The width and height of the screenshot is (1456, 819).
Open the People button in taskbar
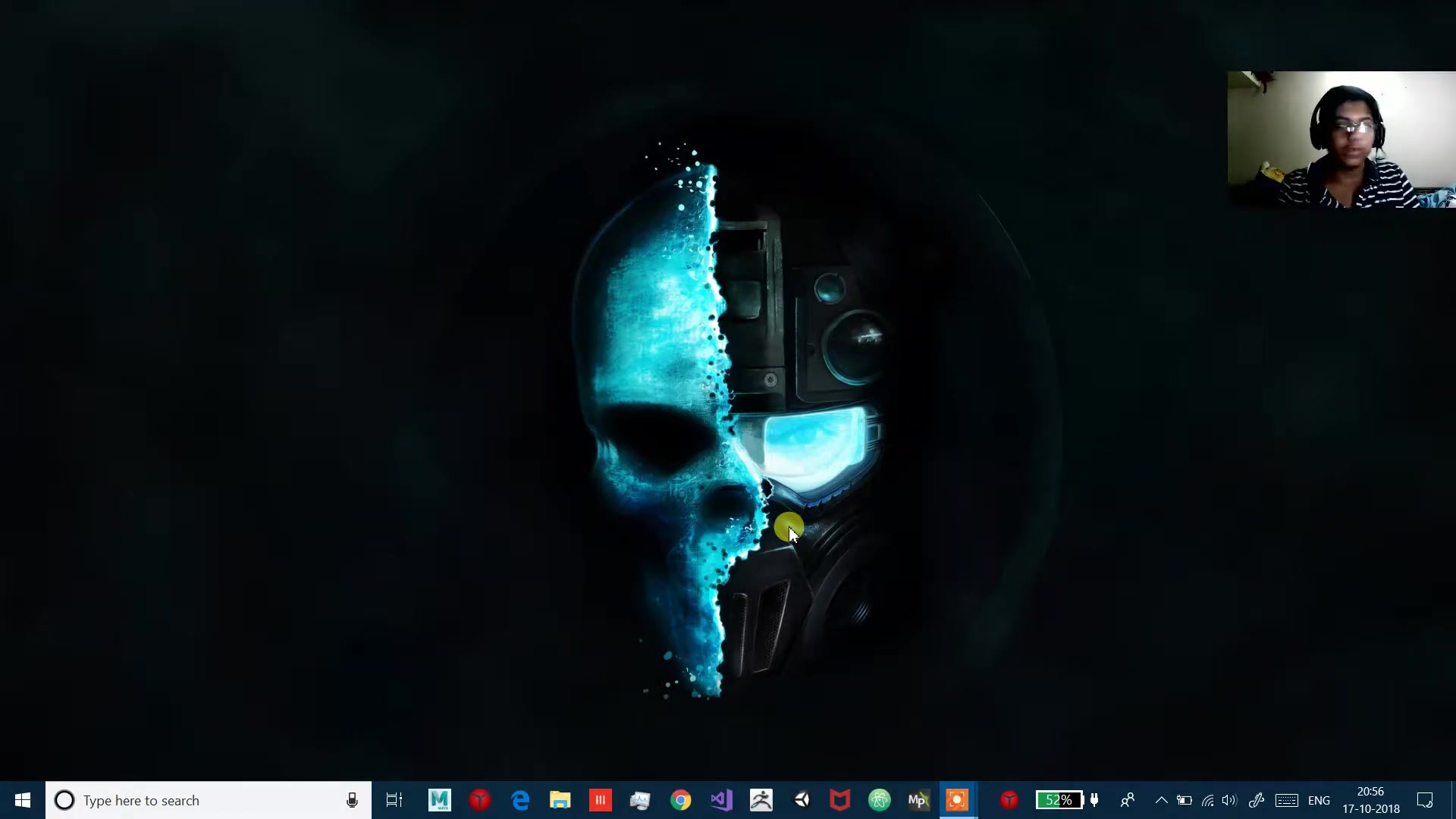(x=1128, y=800)
